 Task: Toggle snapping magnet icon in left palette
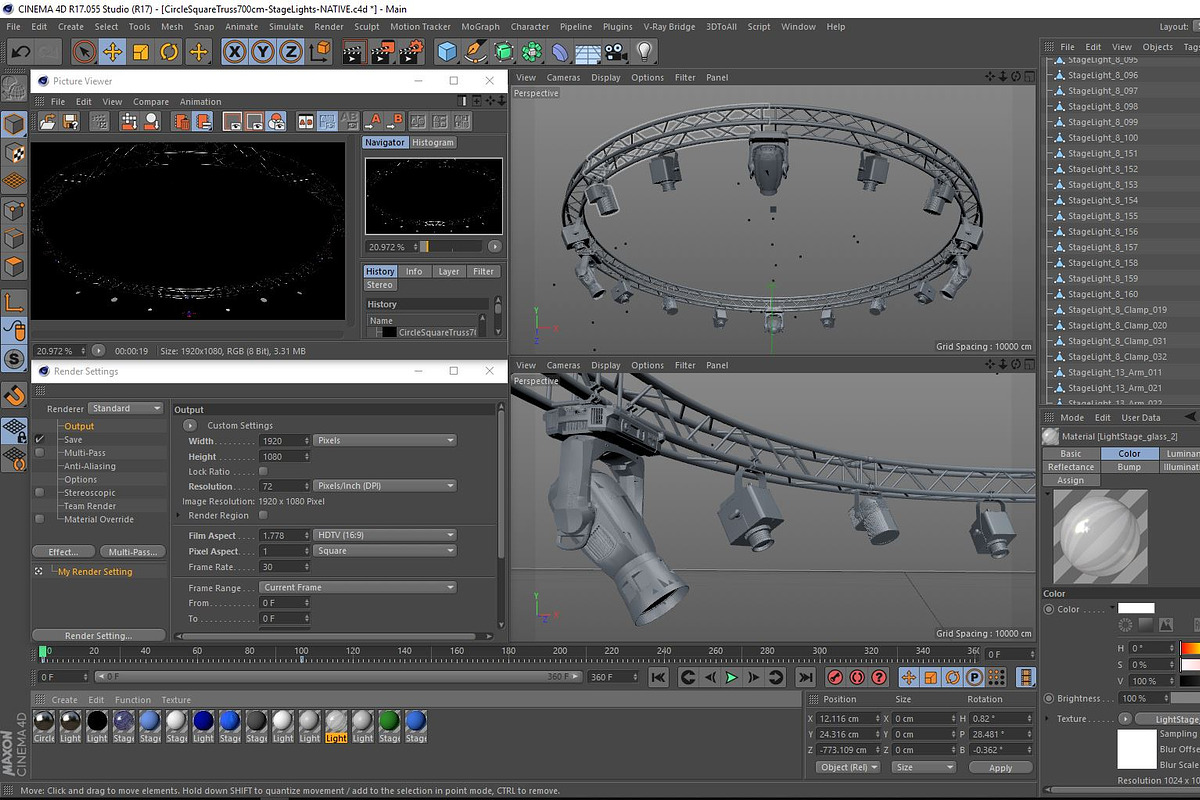pos(14,396)
